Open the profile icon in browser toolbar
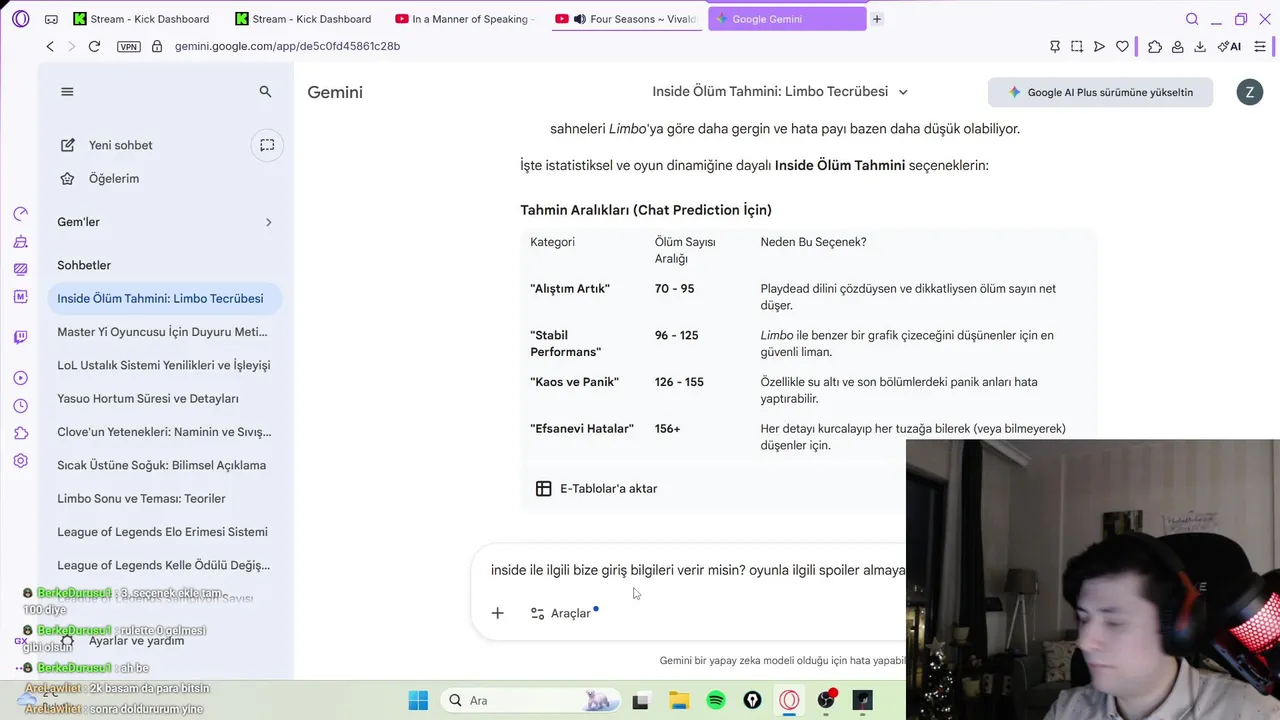The height and width of the screenshot is (720, 1280). pyautogui.click(x=1177, y=46)
